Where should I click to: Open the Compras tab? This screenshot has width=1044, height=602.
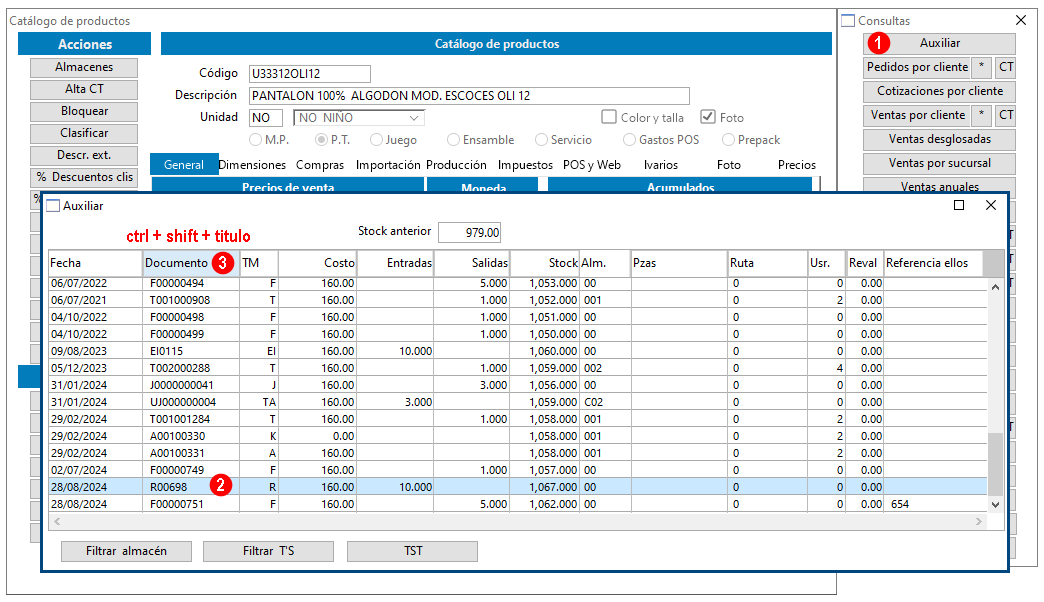tap(320, 164)
